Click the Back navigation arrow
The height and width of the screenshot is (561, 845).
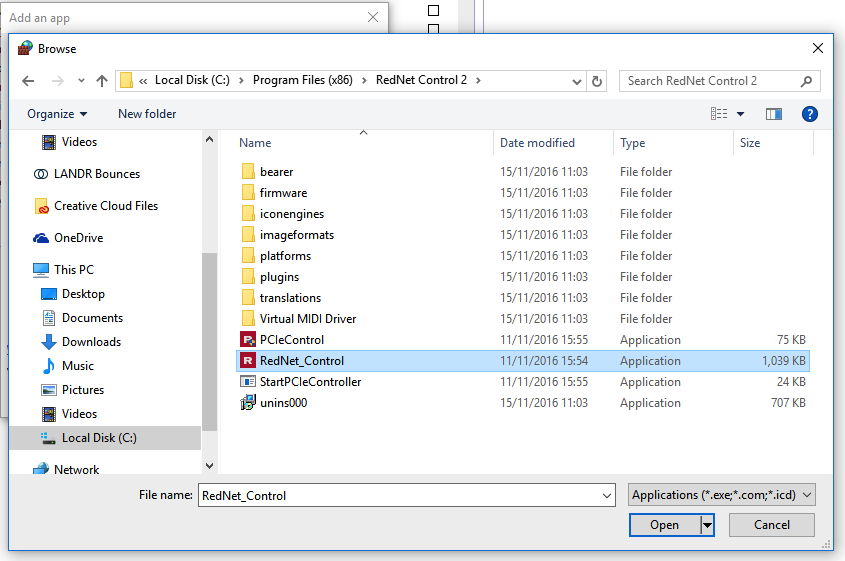(28, 81)
